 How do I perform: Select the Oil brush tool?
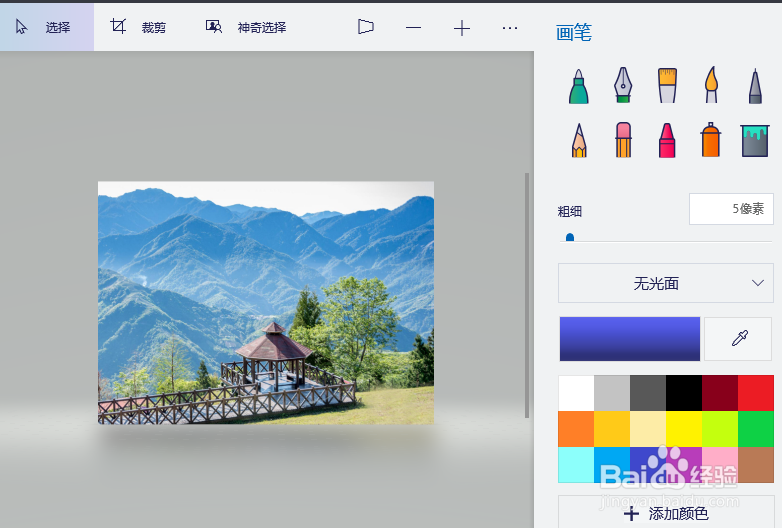pos(667,86)
